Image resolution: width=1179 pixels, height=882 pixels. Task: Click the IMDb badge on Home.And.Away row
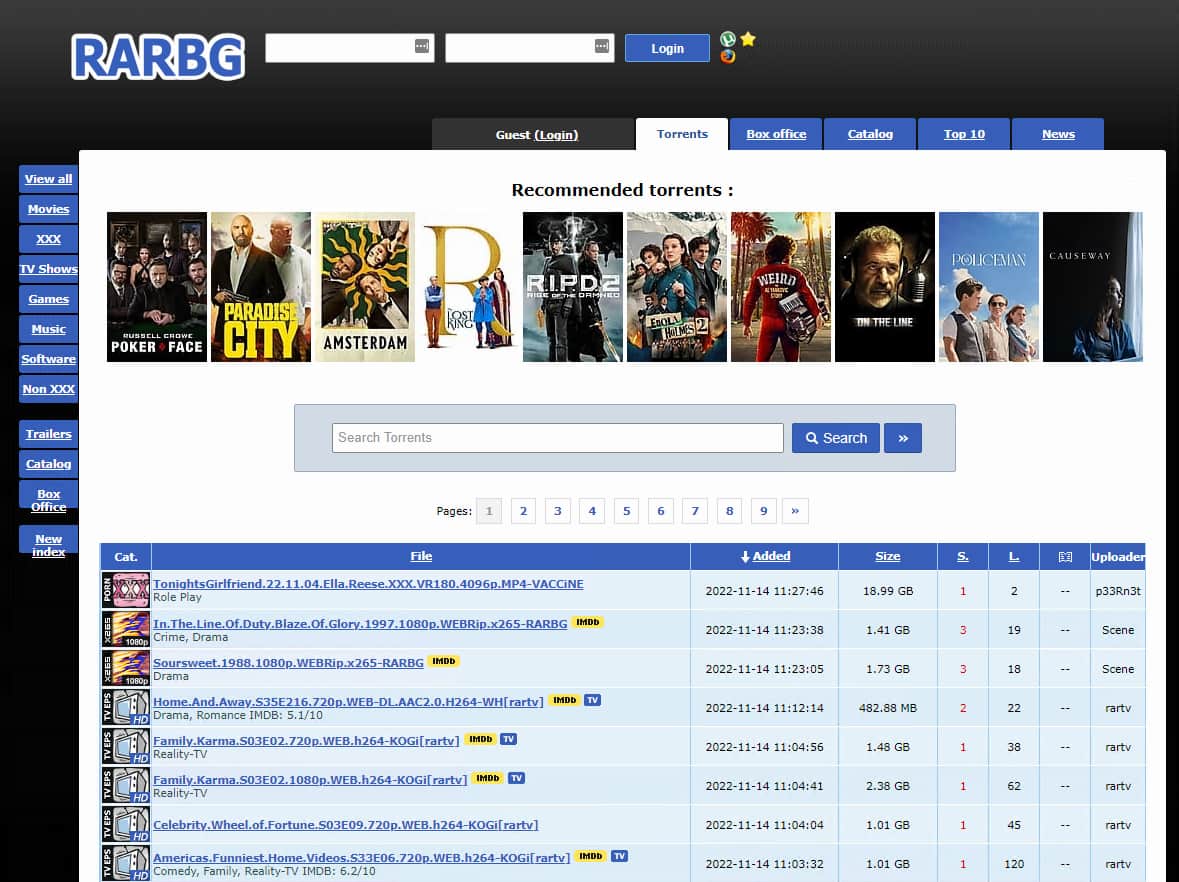click(565, 700)
